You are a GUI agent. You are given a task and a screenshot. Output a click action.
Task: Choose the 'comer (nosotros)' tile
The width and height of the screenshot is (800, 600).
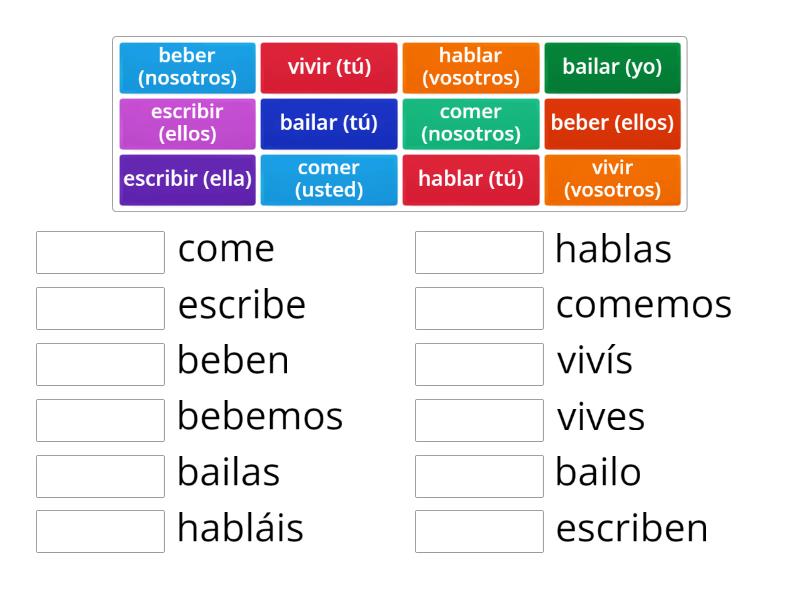(x=470, y=123)
